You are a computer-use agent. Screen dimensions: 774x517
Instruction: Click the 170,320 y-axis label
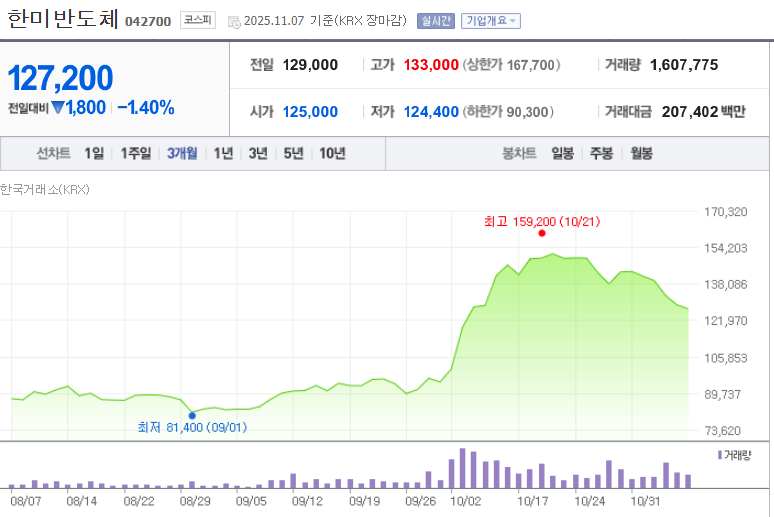click(x=726, y=212)
